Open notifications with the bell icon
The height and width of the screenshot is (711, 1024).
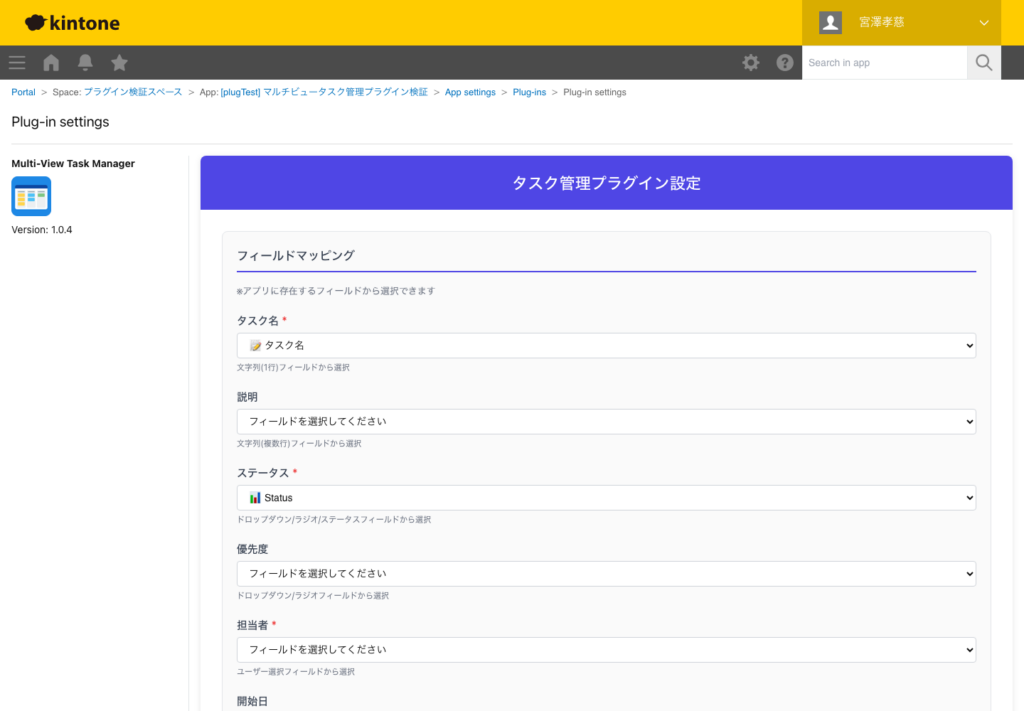85,62
